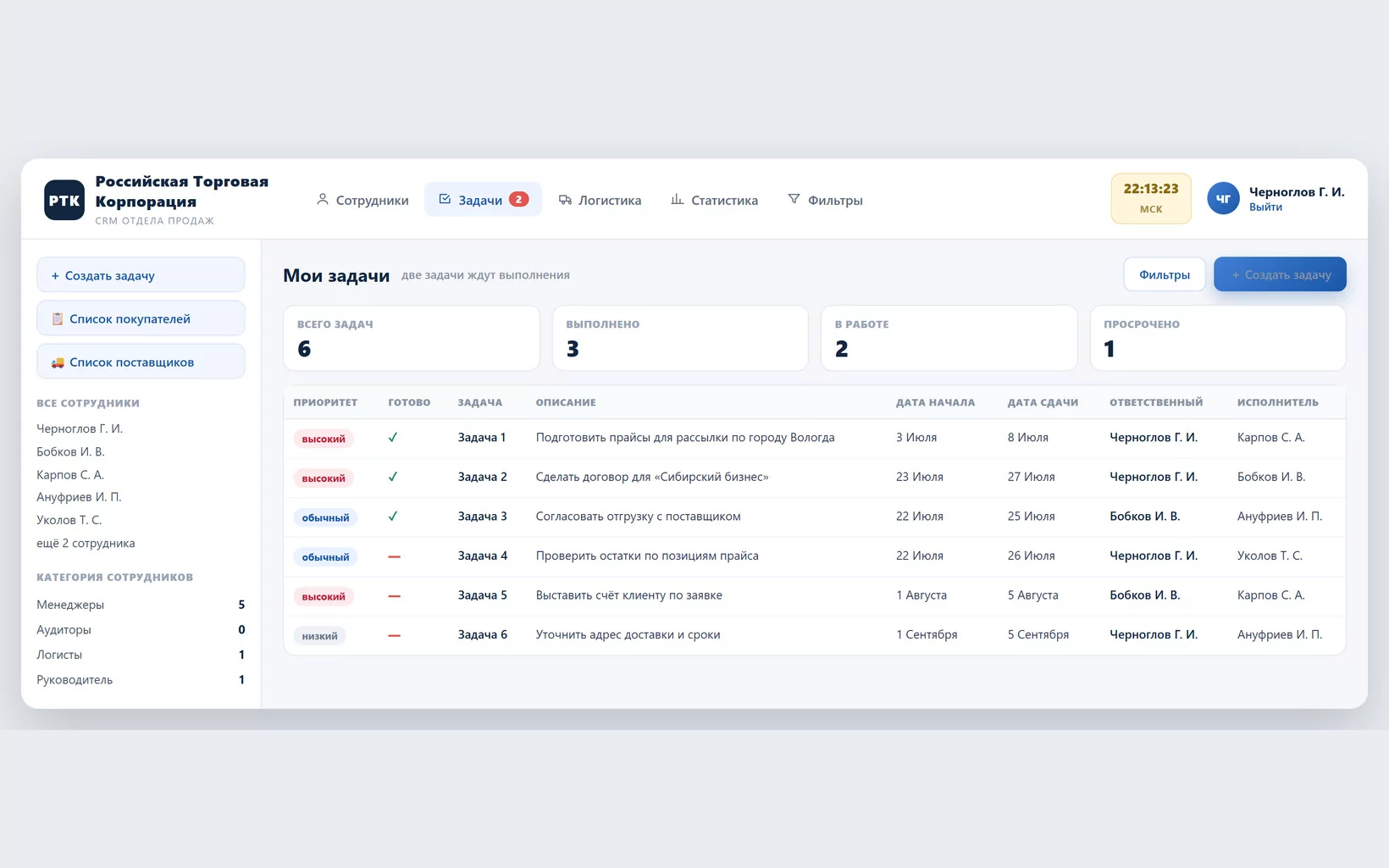Toggle done checkmark for Задача 3
Image resolution: width=1389 pixels, height=868 pixels.
click(x=393, y=517)
